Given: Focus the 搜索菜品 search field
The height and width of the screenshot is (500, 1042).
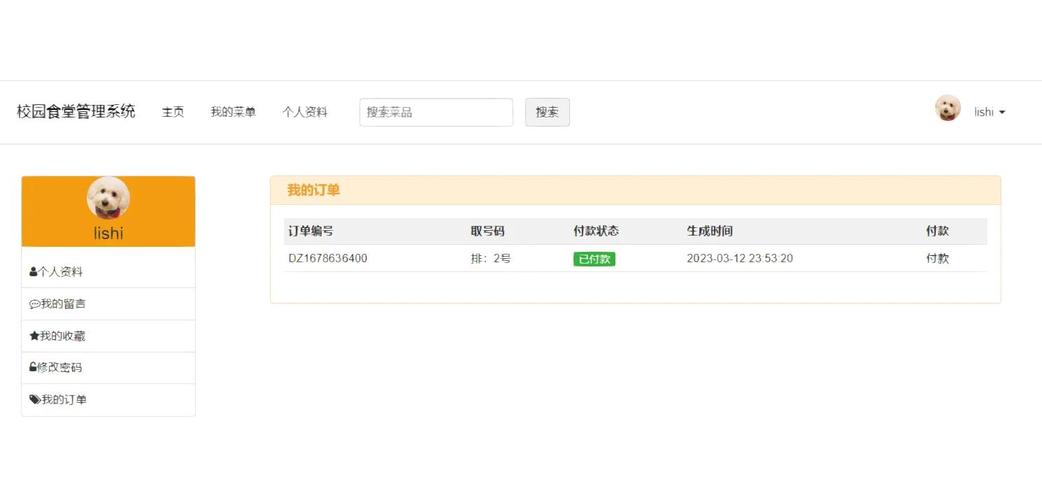Looking at the screenshot, I should point(436,112).
